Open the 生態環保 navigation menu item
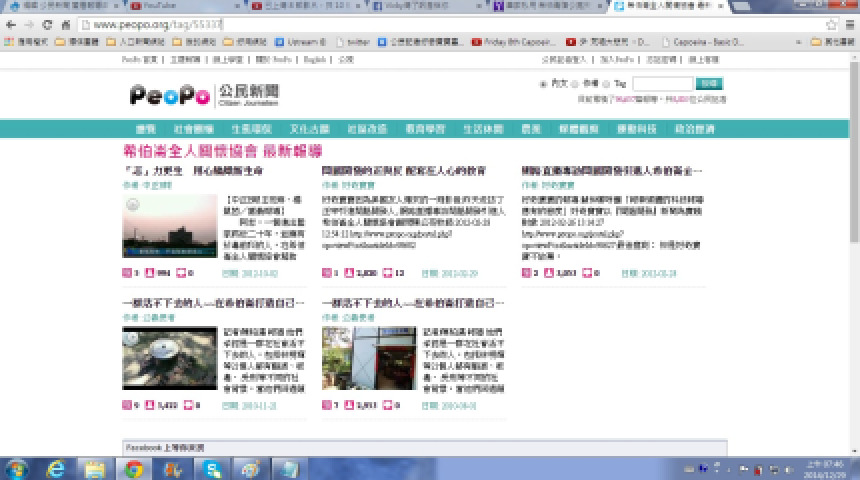 (x=251, y=129)
